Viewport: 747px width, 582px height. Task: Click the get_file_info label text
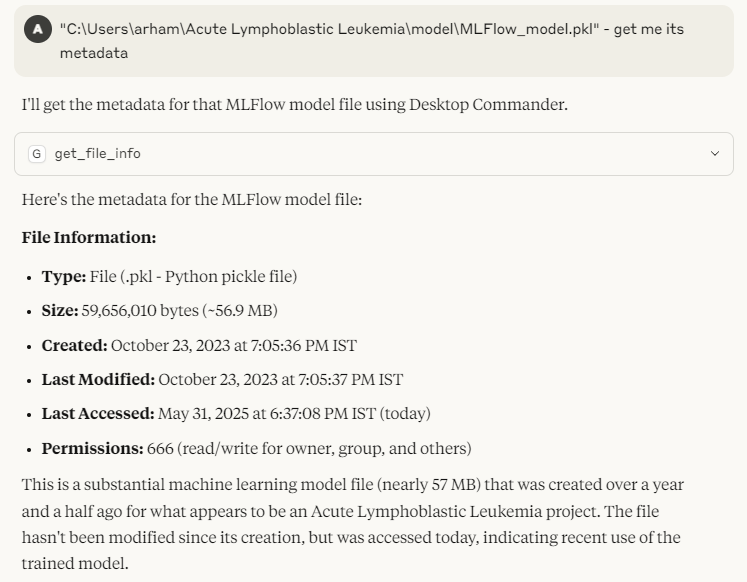coord(97,154)
